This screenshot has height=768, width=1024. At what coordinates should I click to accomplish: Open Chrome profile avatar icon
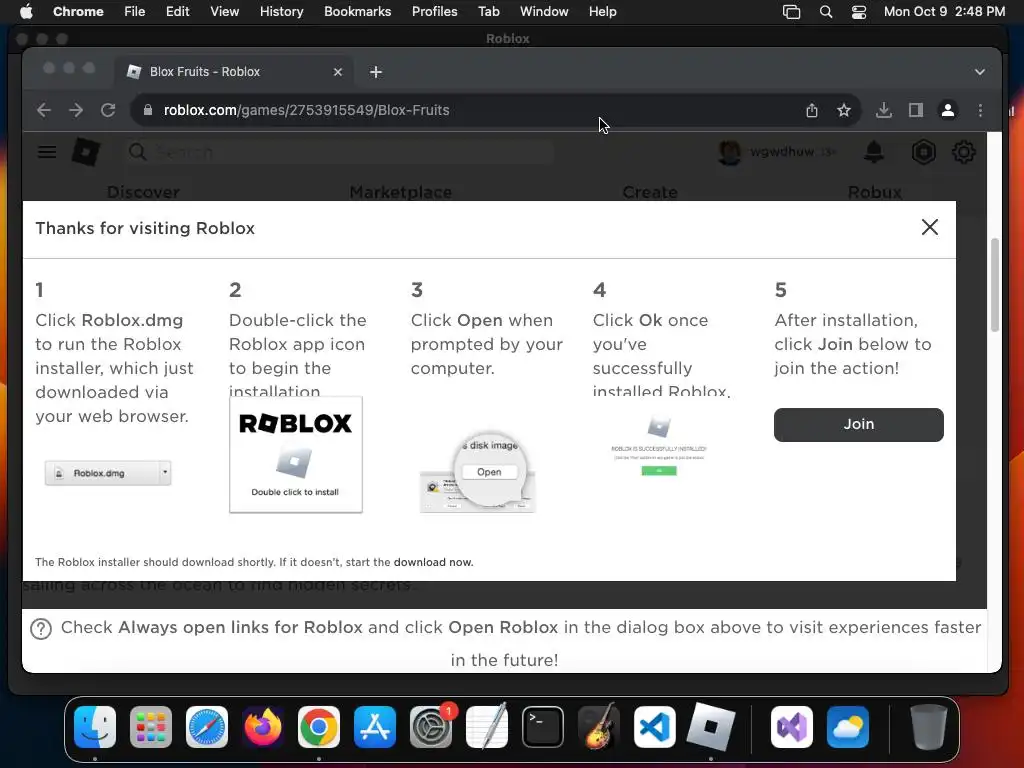coord(948,110)
